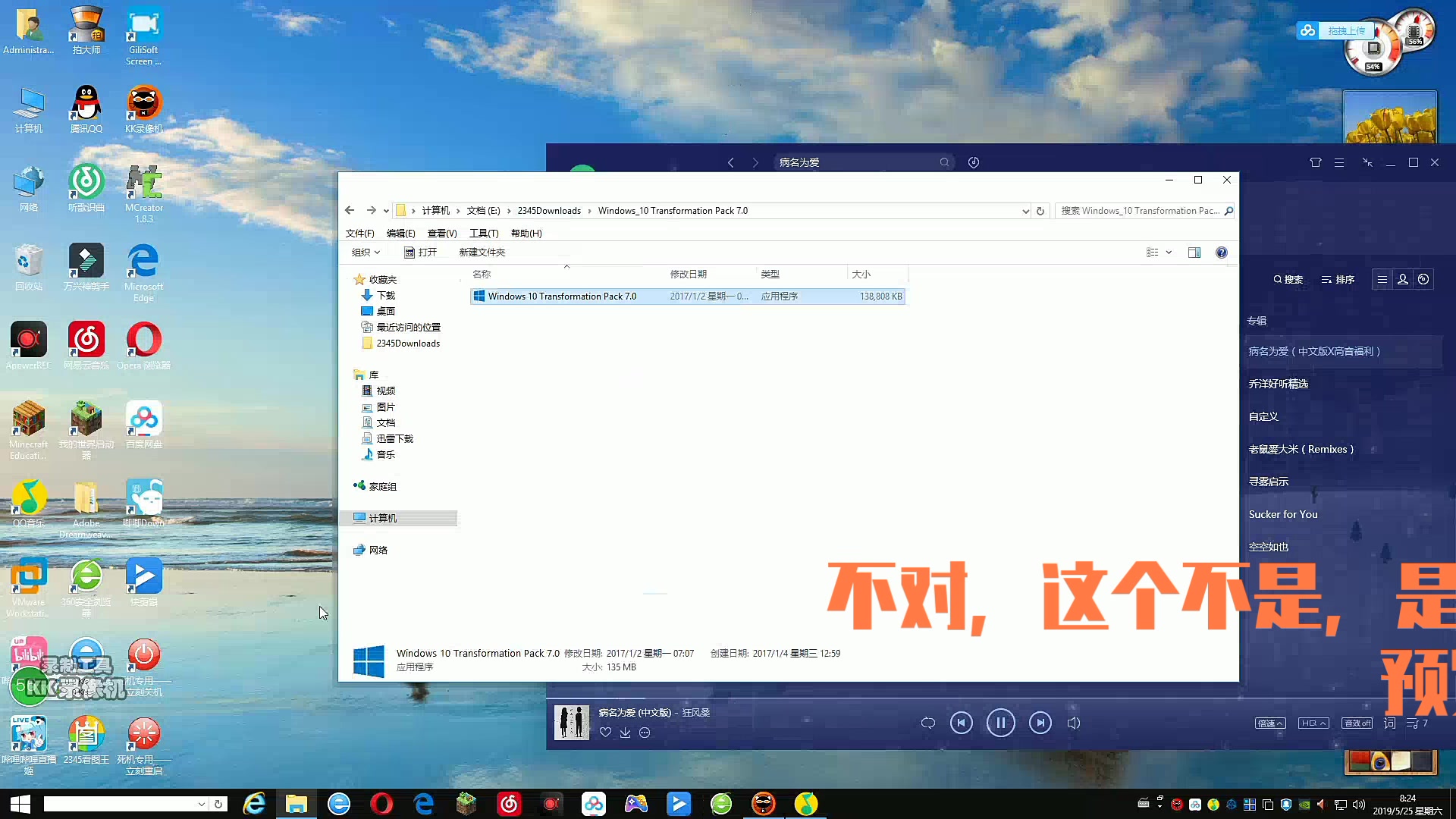Open lyrics with the 词 icon
Screen dimensions: 1456x819
point(1390,722)
